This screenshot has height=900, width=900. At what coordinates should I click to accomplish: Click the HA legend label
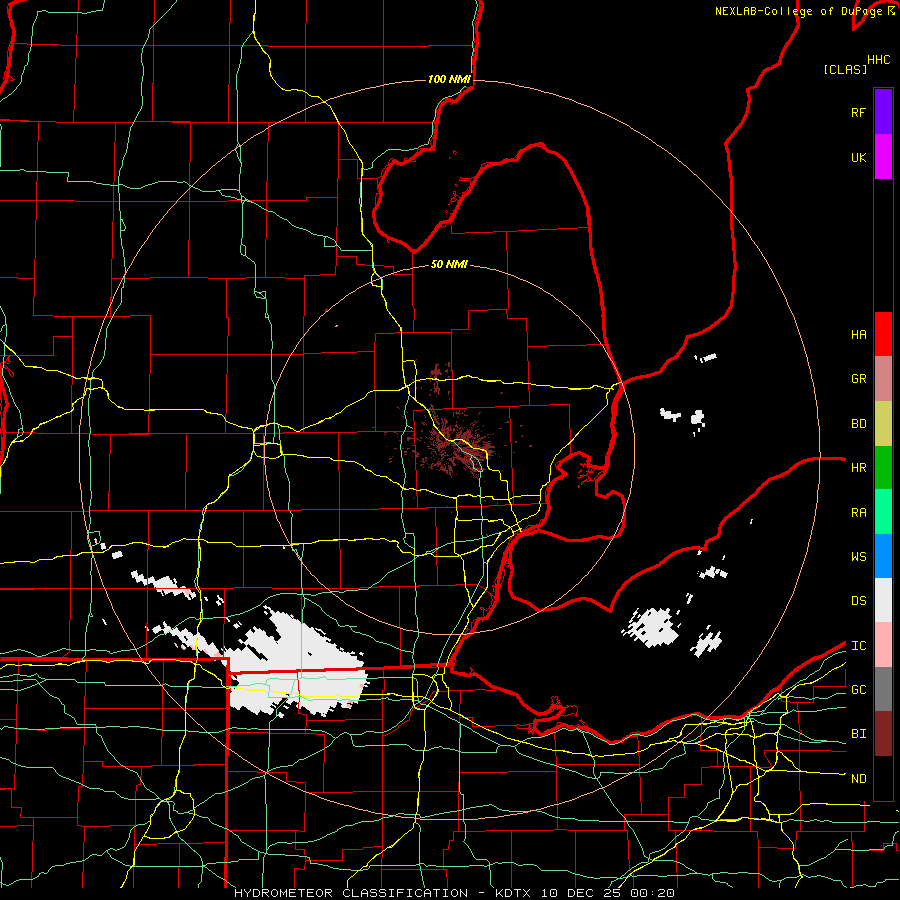(x=858, y=335)
